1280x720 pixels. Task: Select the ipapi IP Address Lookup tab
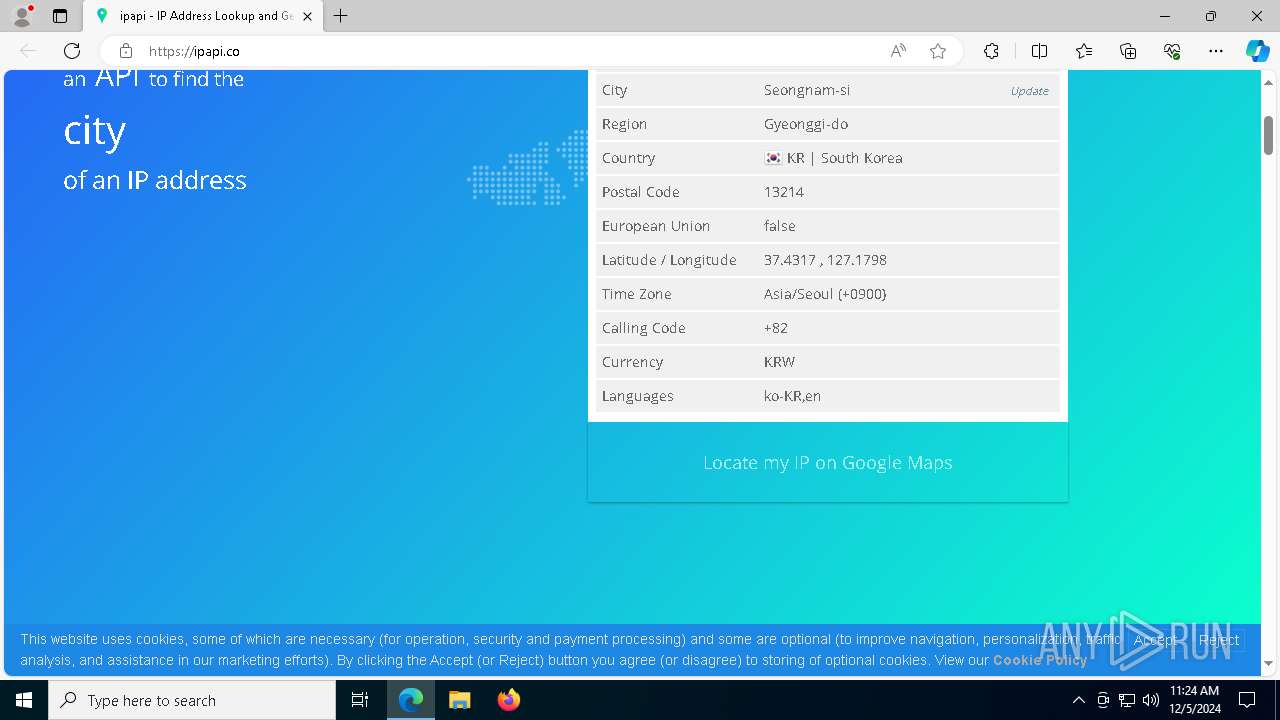(203, 16)
